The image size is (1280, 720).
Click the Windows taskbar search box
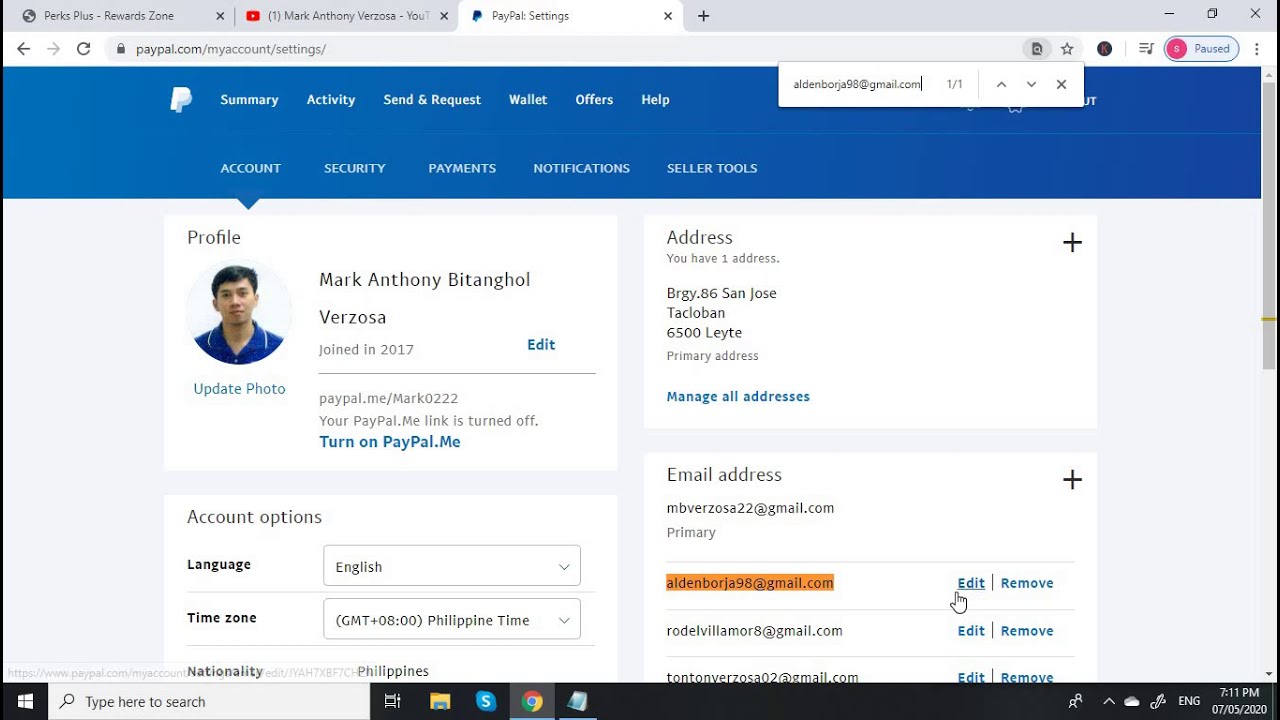(x=209, y=701)
